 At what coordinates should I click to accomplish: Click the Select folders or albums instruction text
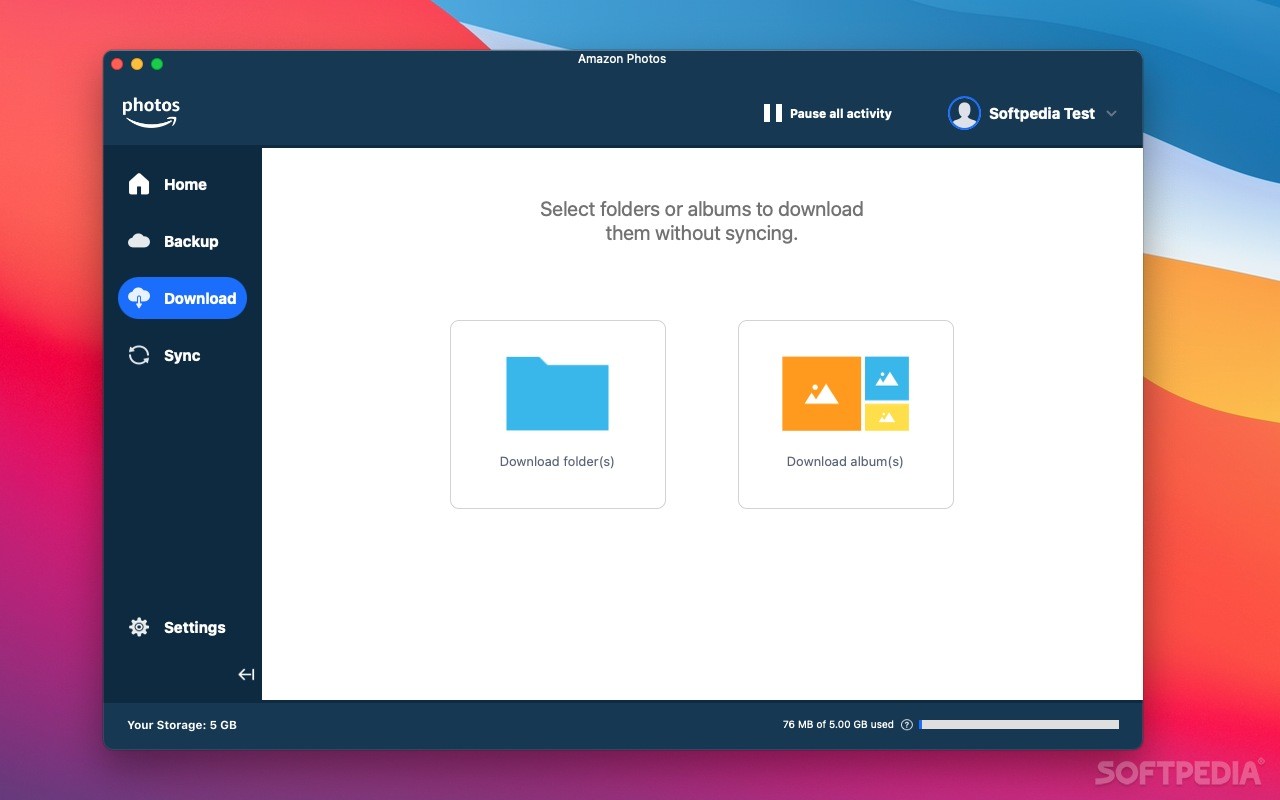[x=702, y=221]
